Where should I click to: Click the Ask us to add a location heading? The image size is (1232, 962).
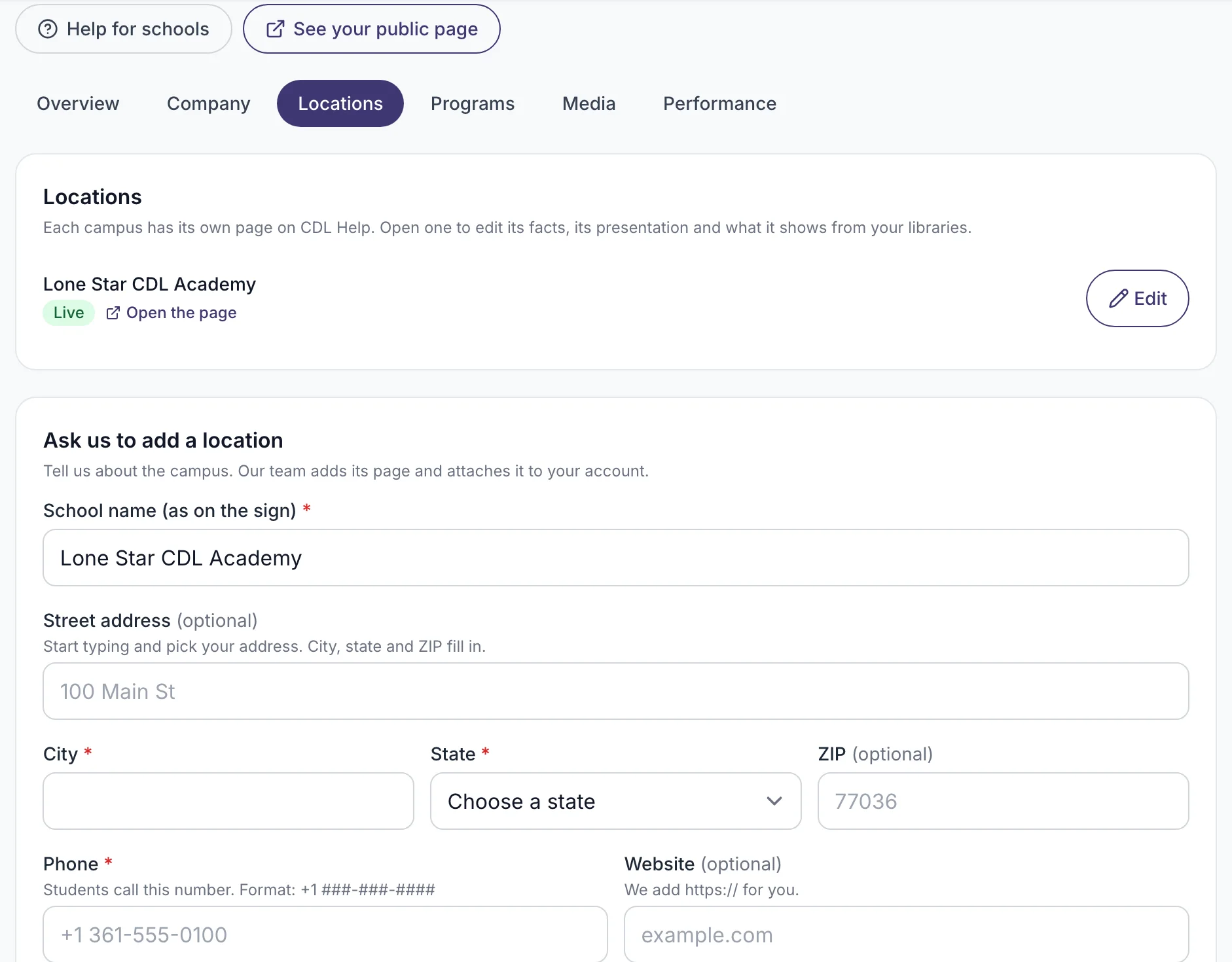tap(163, 440)
